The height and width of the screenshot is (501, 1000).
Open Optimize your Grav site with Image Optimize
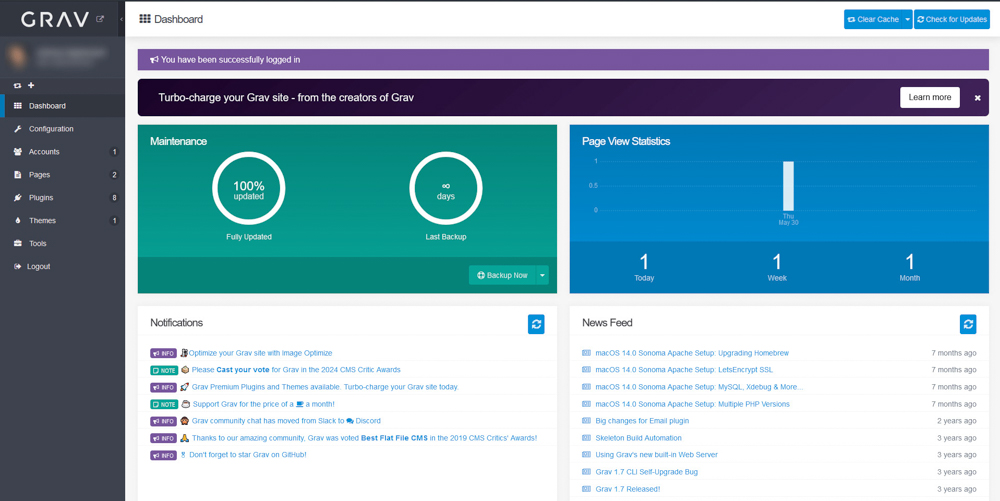[x=260, y=353]
